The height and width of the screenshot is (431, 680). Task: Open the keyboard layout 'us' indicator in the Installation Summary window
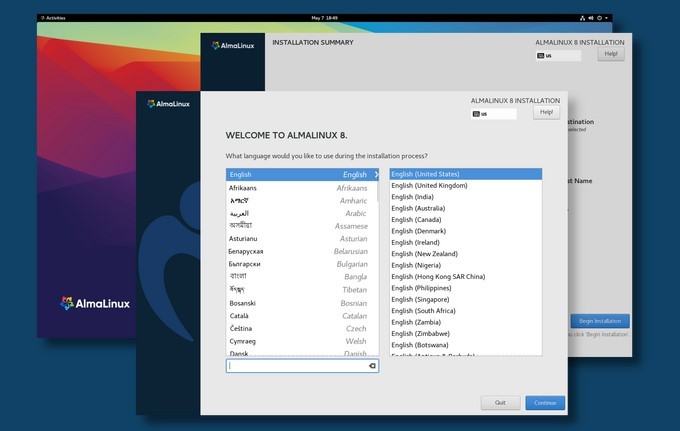tap(558, 56)
